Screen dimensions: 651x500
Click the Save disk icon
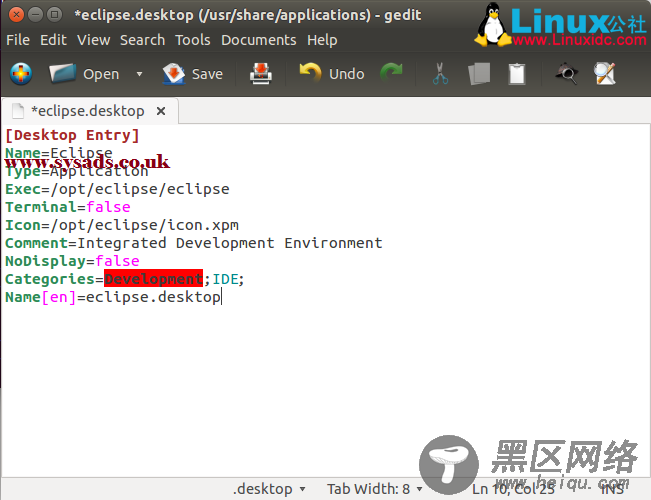[174, 74]
